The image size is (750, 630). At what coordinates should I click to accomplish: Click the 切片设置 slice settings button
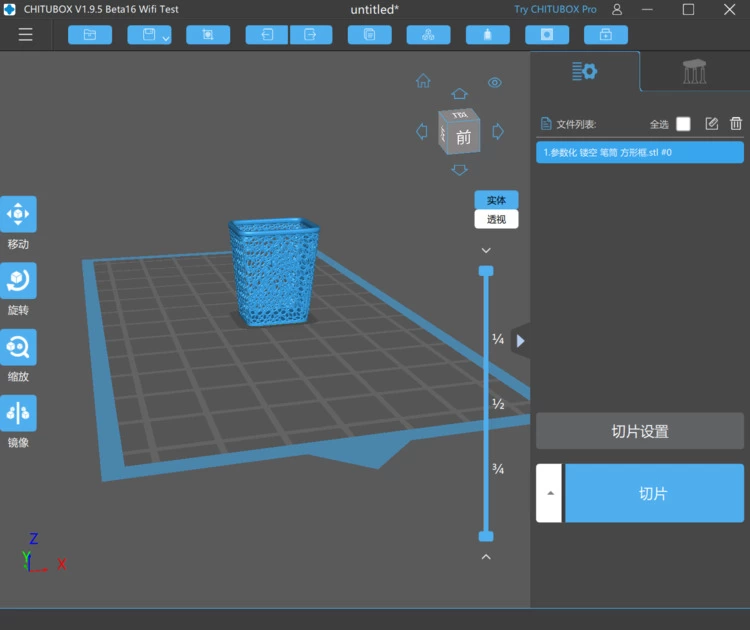click(640, 432)
